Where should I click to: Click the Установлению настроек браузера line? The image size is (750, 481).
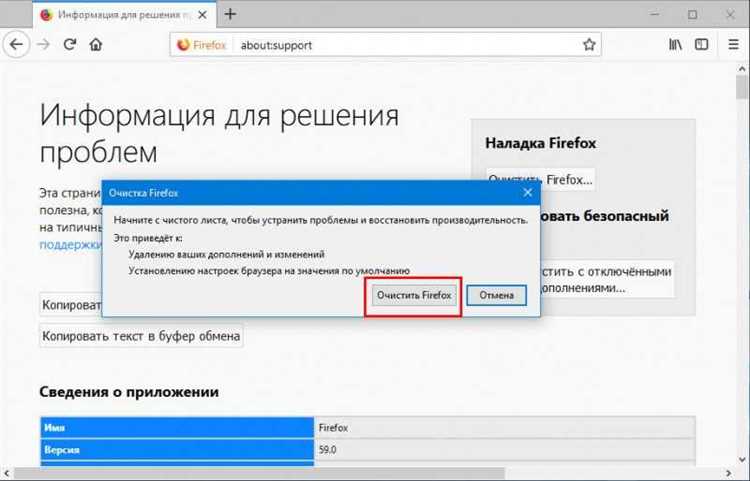[269, 271]
